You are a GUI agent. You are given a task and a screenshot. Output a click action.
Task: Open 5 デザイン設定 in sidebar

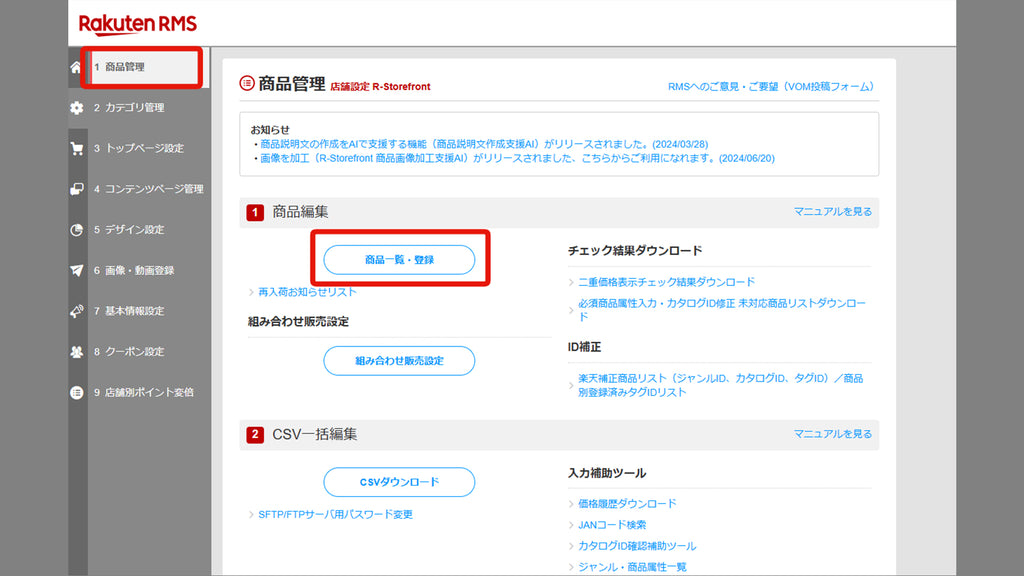pos(129,230)
